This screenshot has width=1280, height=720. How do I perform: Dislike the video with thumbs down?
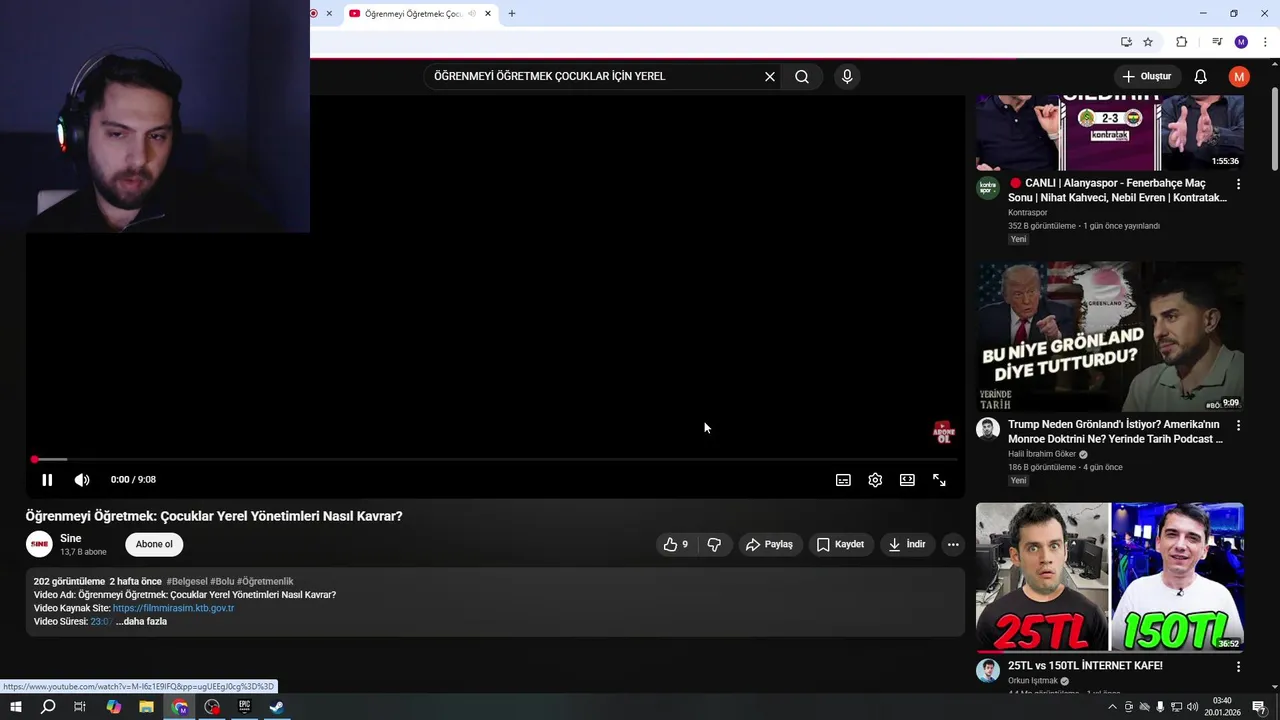coord(714,544)
